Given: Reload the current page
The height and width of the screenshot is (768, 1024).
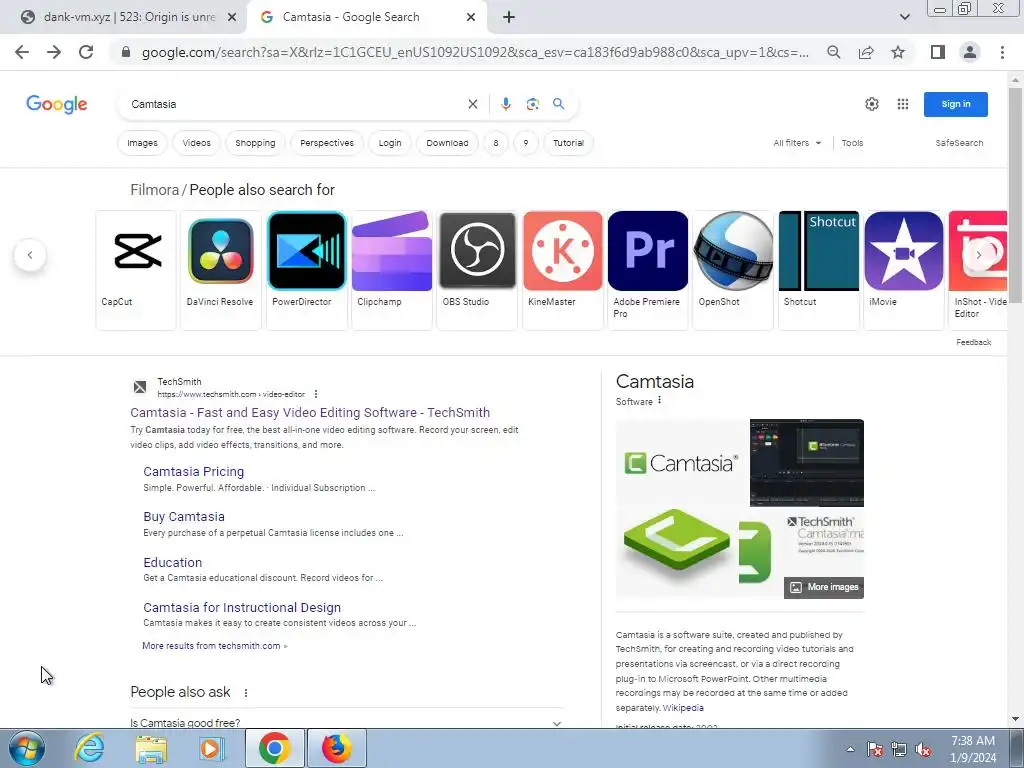Looking at the screenshot, I should click(86, 52).
